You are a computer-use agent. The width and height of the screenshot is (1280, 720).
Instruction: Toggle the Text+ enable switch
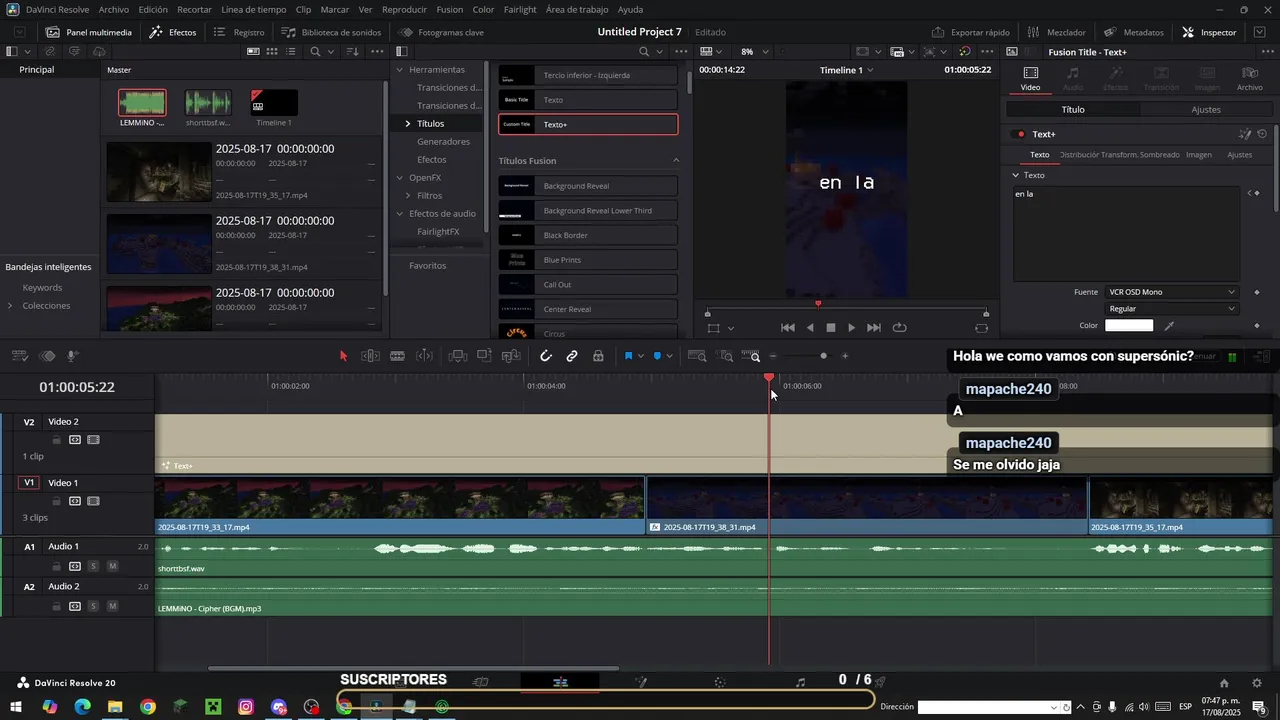pos(1020,134)
